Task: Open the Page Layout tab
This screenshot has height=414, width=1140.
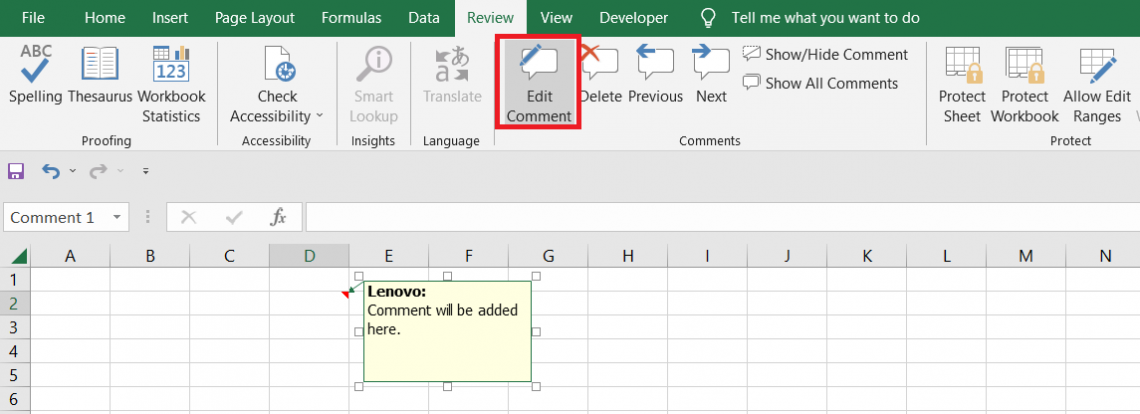Action: pyautogui.click(x=255, y=18)
